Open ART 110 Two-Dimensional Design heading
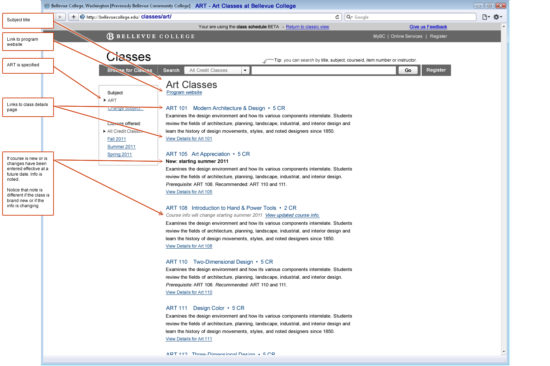The height and width of the screenshot is (366, 550). click(219, 262)
